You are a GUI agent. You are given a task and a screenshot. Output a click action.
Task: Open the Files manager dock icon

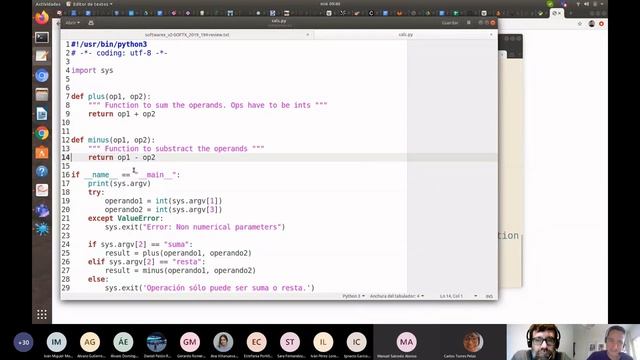42,95
